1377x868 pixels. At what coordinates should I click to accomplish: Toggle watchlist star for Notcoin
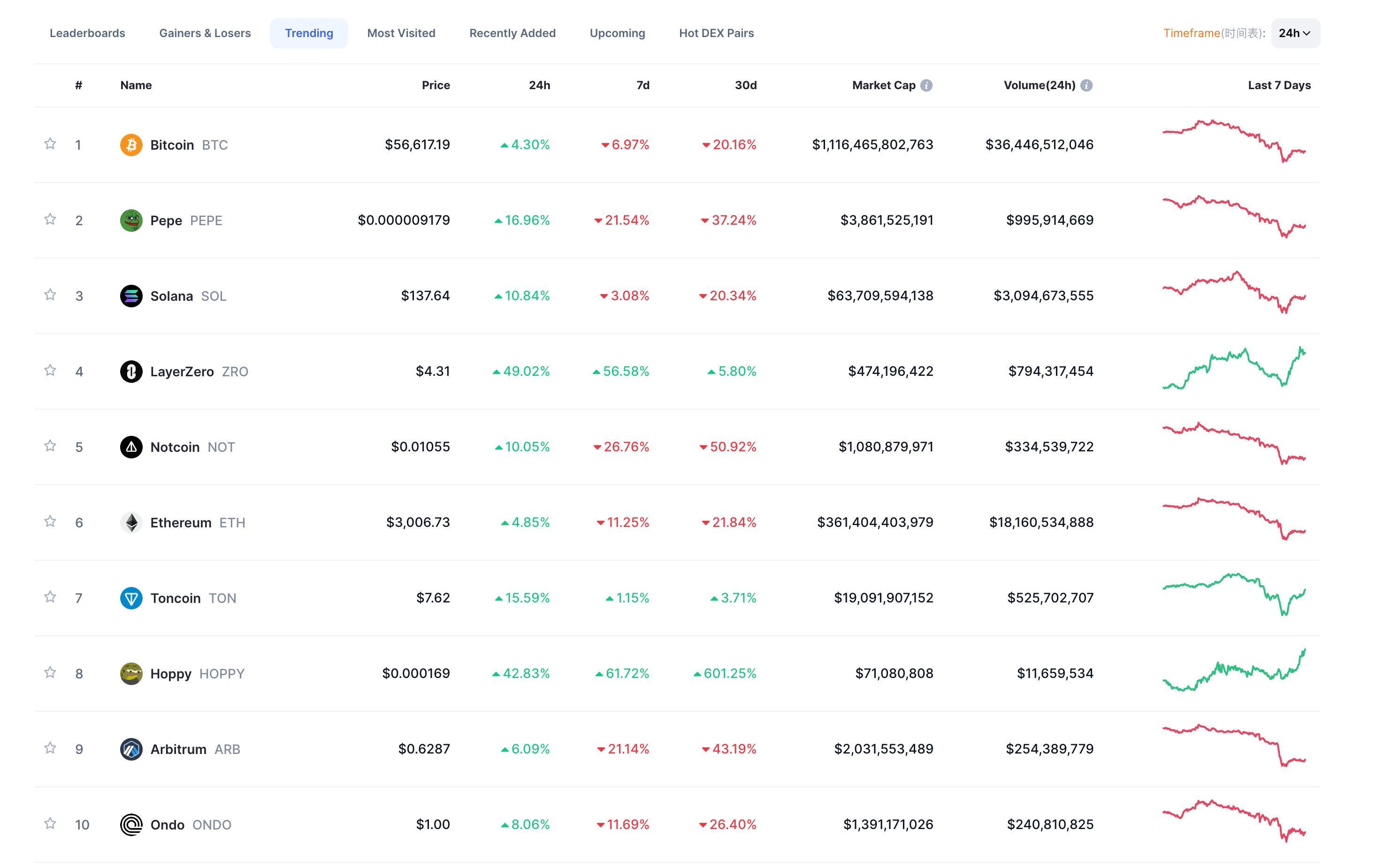tap(50, 445)
